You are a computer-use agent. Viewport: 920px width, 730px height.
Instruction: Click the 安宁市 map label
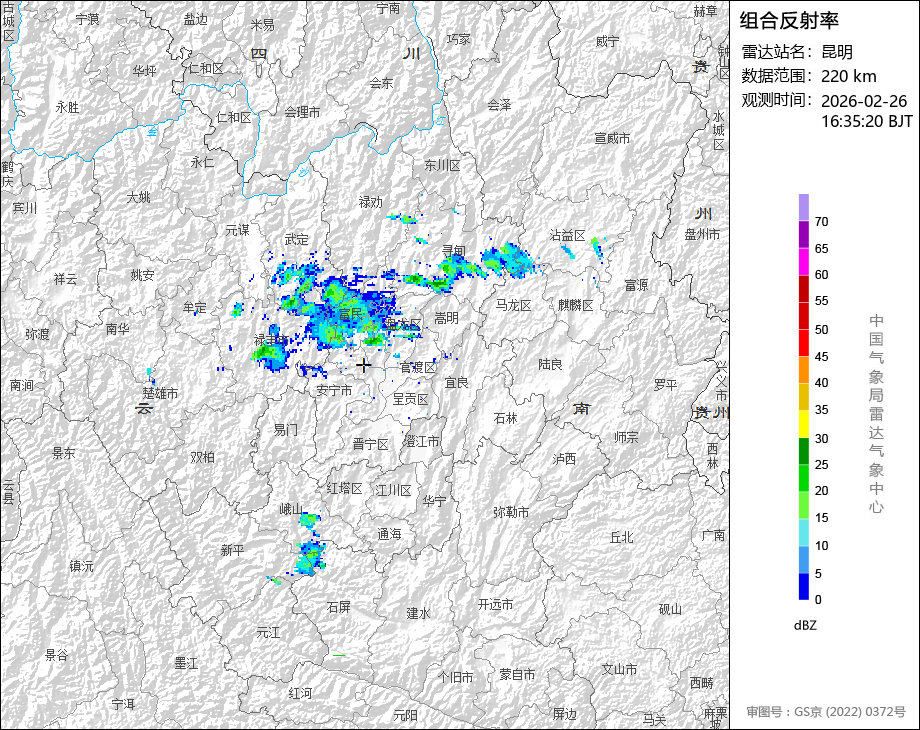[x=334, y=390]
